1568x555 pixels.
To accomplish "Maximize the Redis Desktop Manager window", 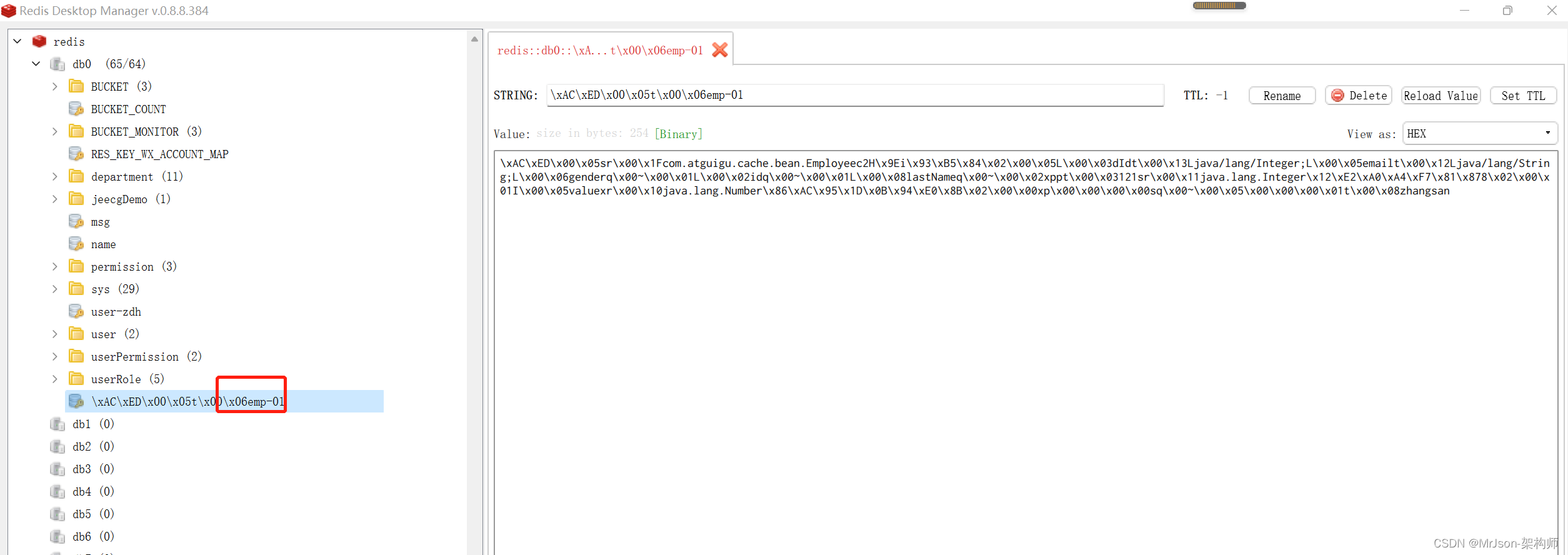I will click(1507, 11).
